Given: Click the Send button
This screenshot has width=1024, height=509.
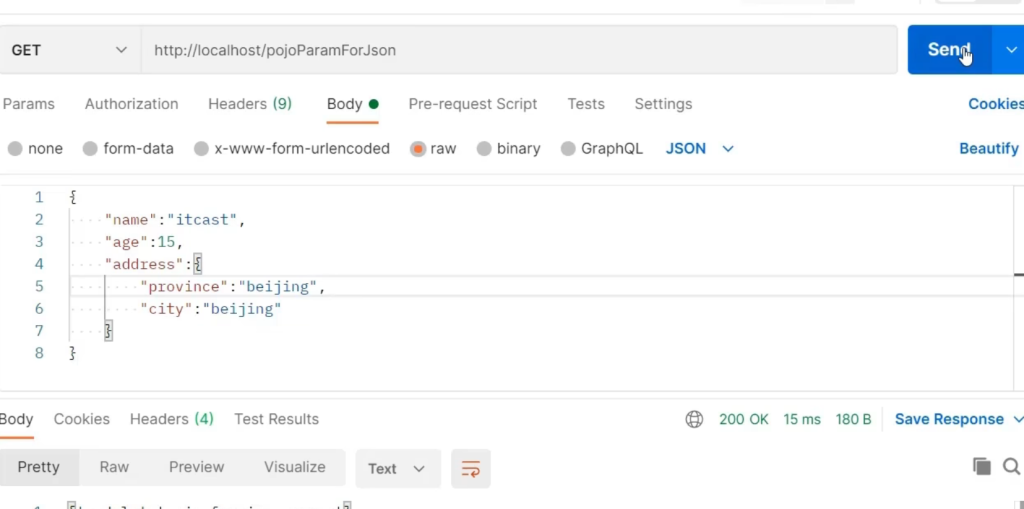Looking at the screenshot, I should pyautogui.click(x=948, y=50).
